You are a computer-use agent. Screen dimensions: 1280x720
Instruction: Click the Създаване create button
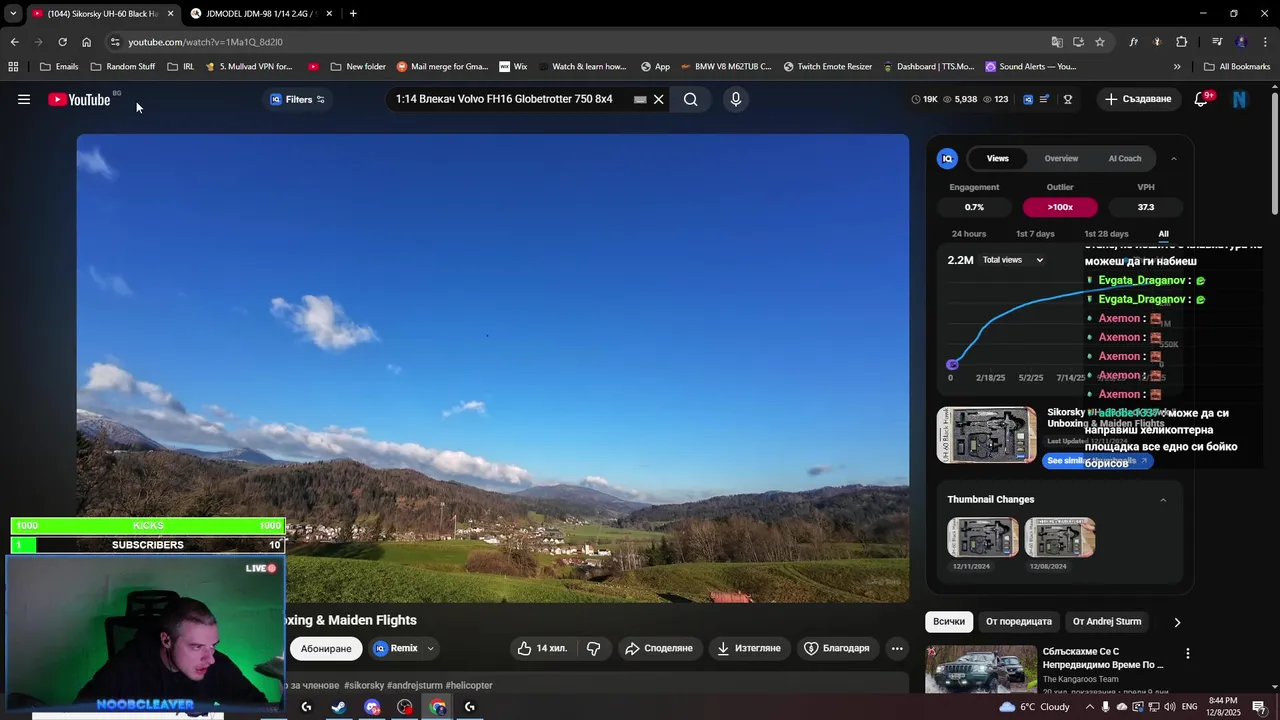click(x=1138, y=99)
